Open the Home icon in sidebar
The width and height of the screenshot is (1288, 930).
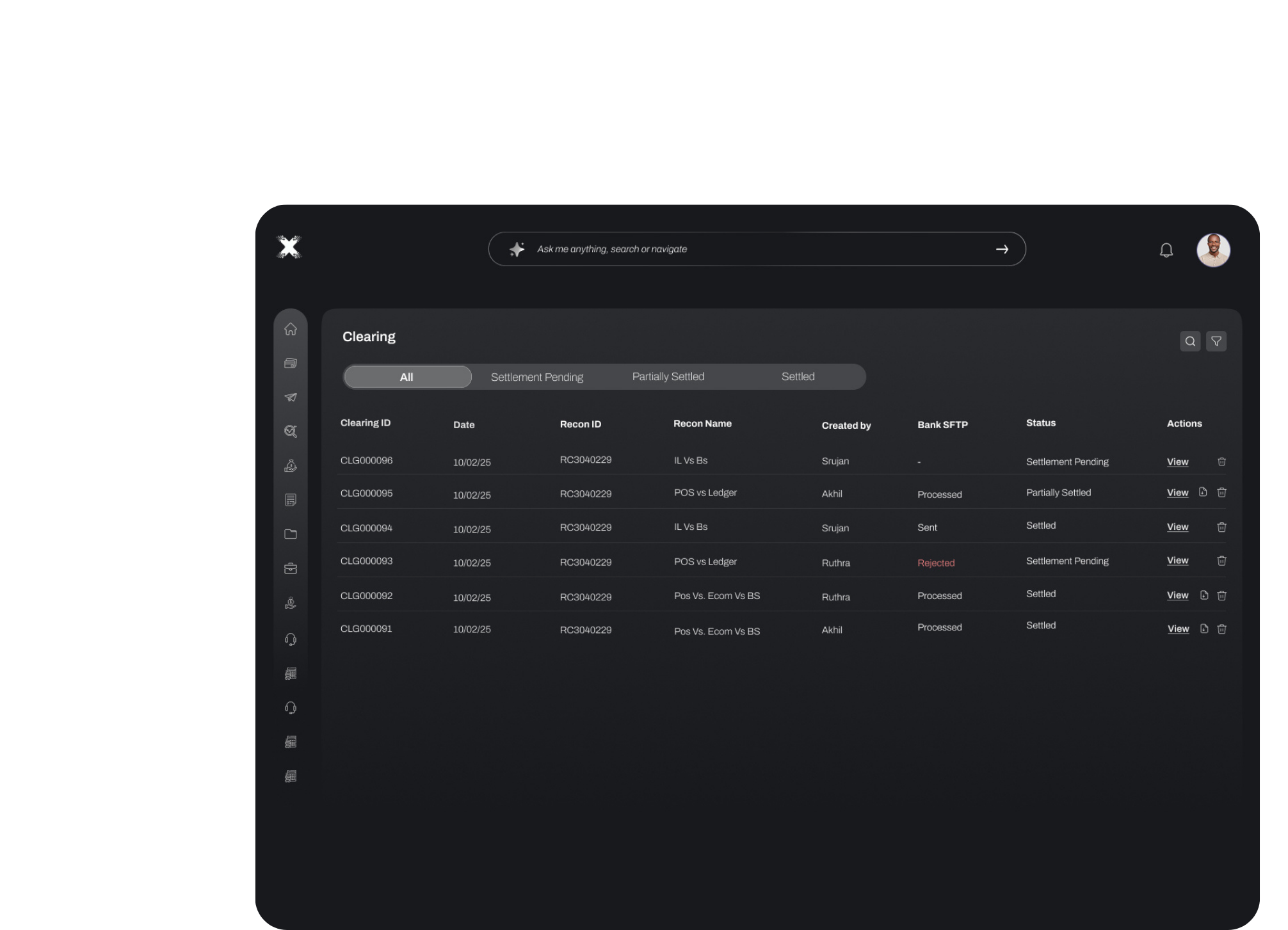[x=291, y=329]
